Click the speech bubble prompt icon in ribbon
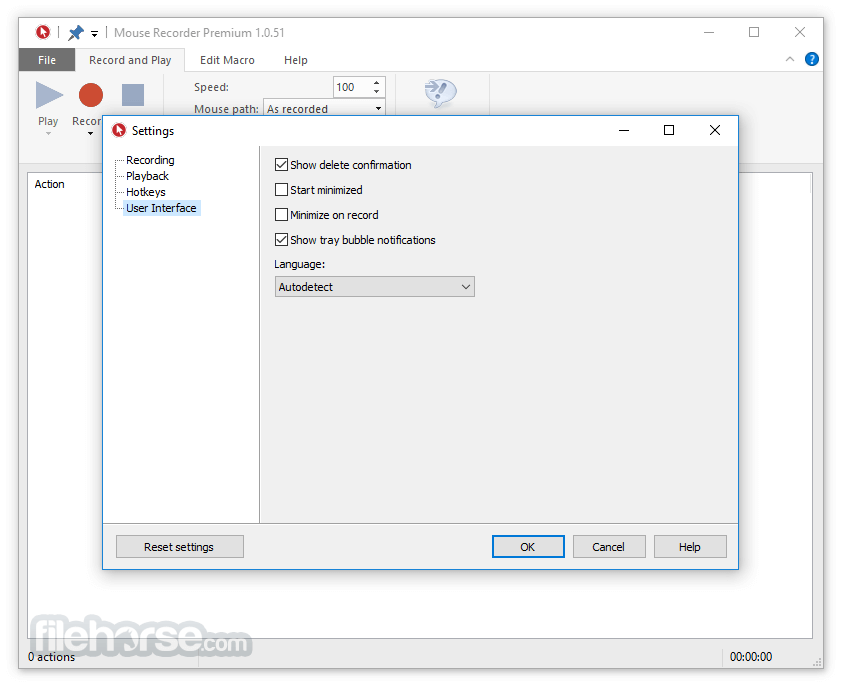Screen dimensions: 841x687 [440, 93]
